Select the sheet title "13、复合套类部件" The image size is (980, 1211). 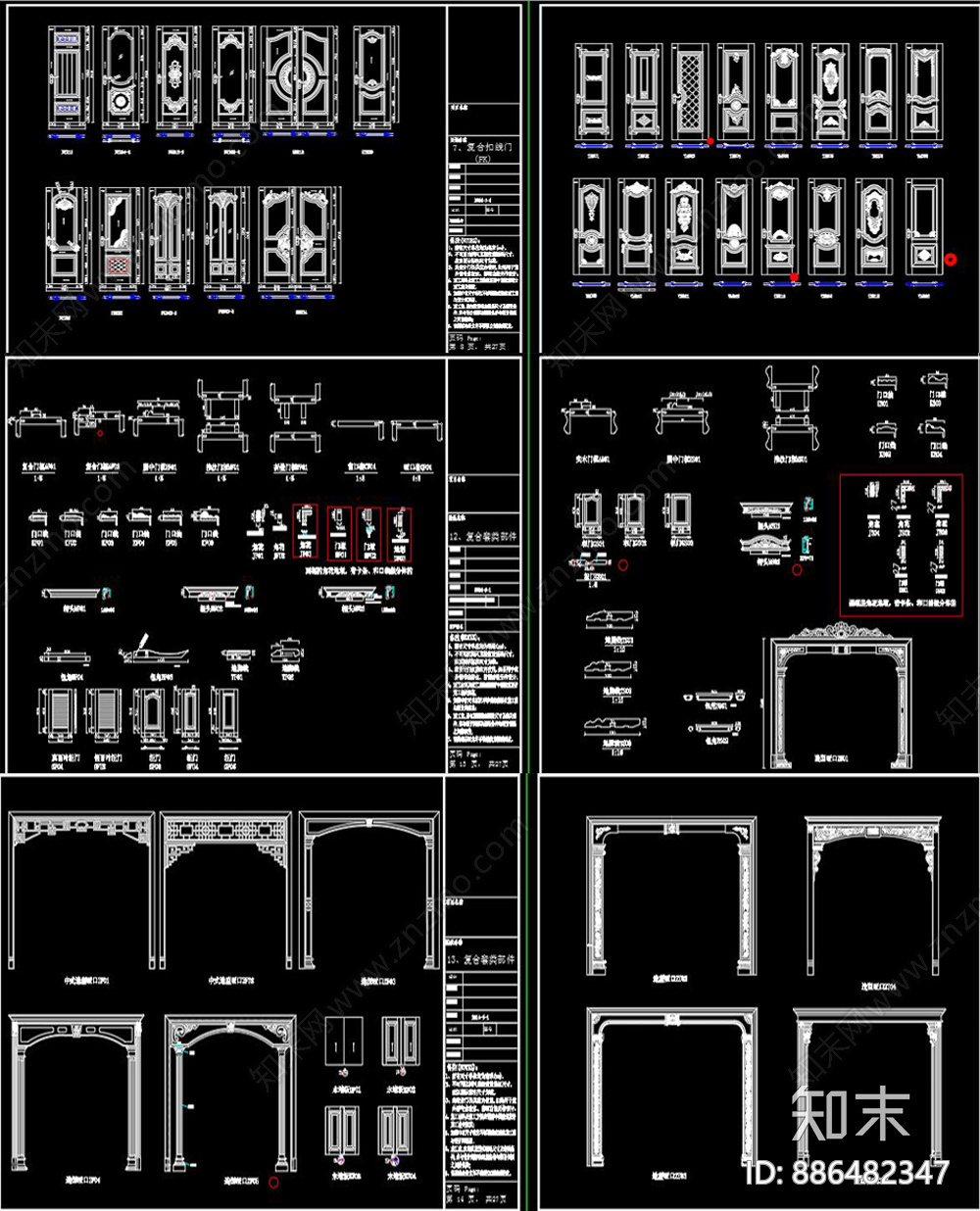click(x=480, y=959)
